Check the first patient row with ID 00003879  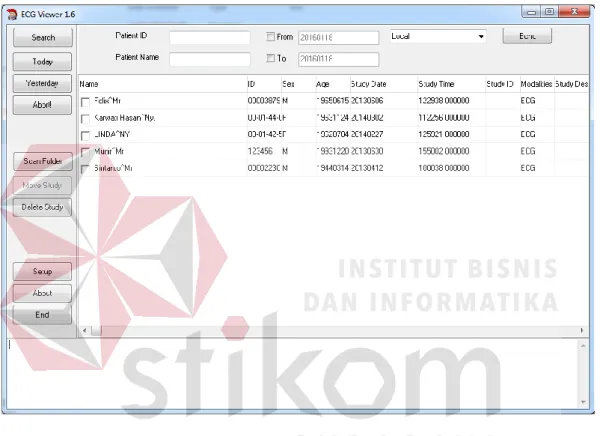click(85, 102)
